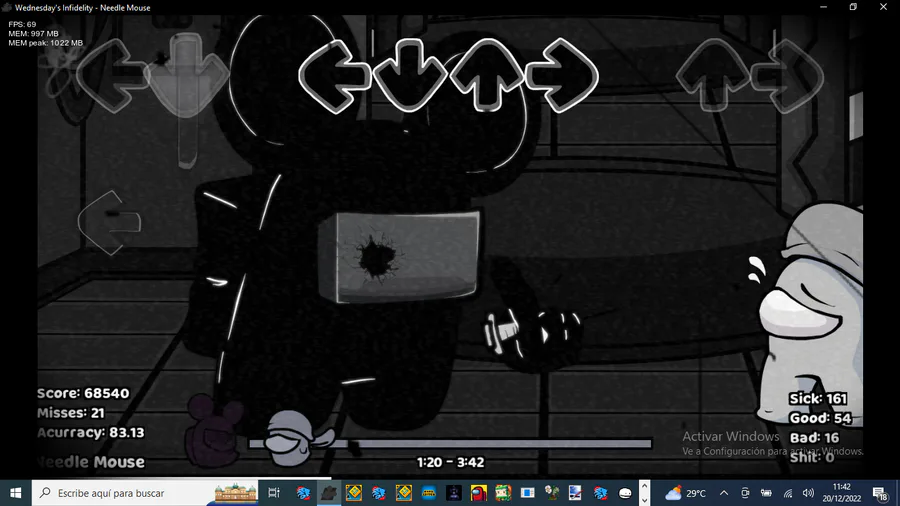Click the Meet Now camera tray icon
900x506 pixels.
[x=745, y=493]
